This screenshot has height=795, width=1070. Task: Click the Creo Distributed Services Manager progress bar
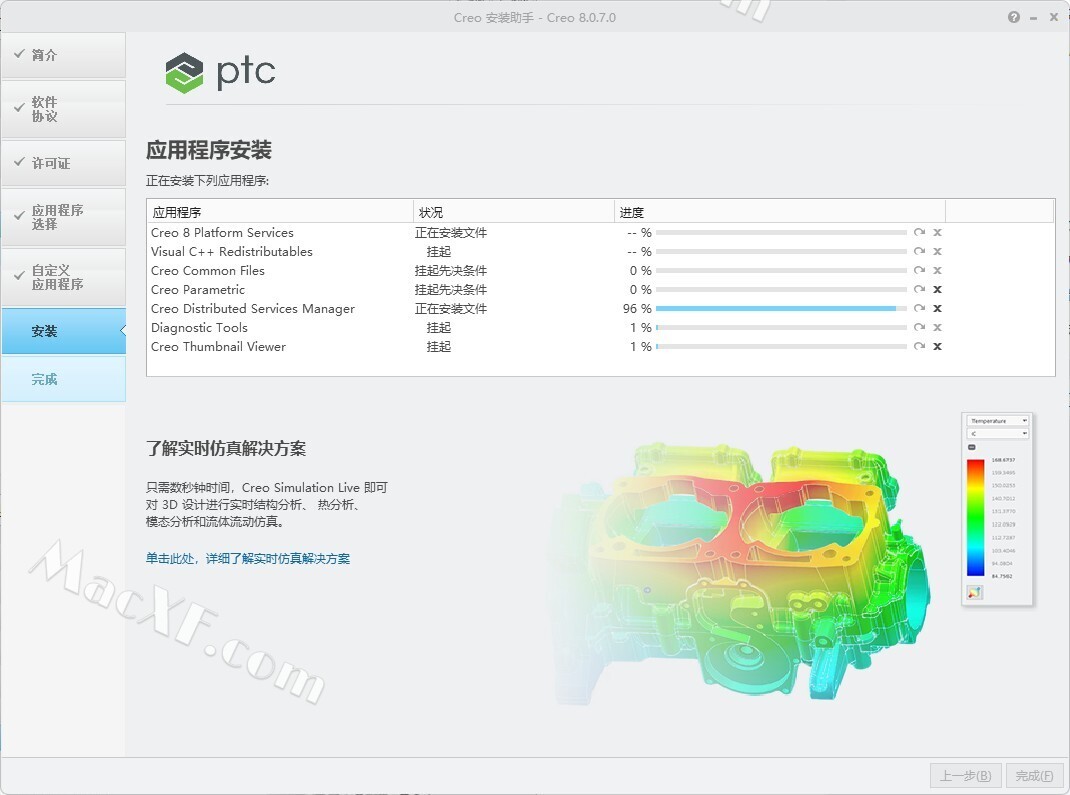(781, 308)
